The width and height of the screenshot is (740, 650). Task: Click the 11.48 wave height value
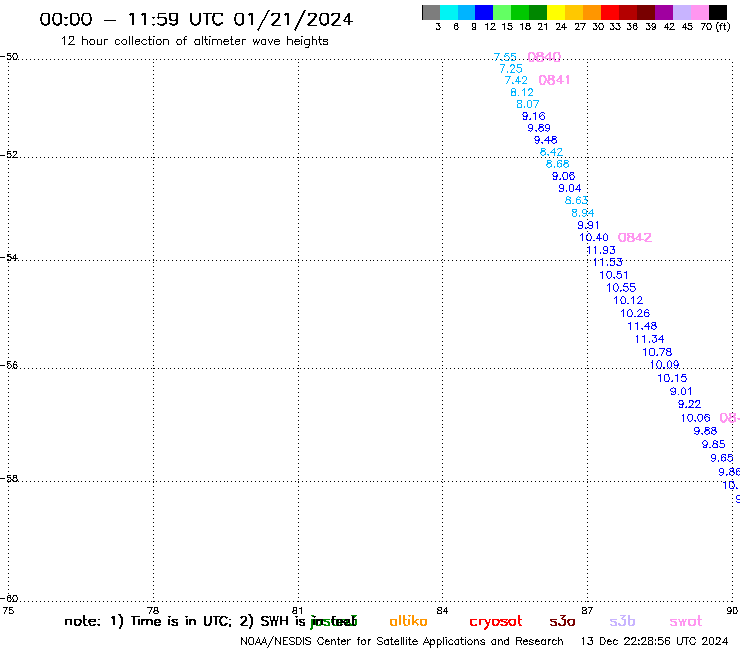(642, 326)
